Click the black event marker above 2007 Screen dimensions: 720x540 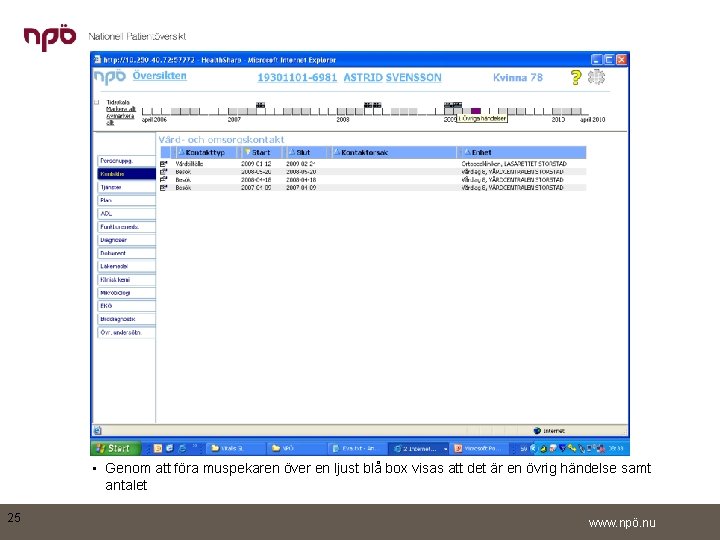click(x=260, y=105)
